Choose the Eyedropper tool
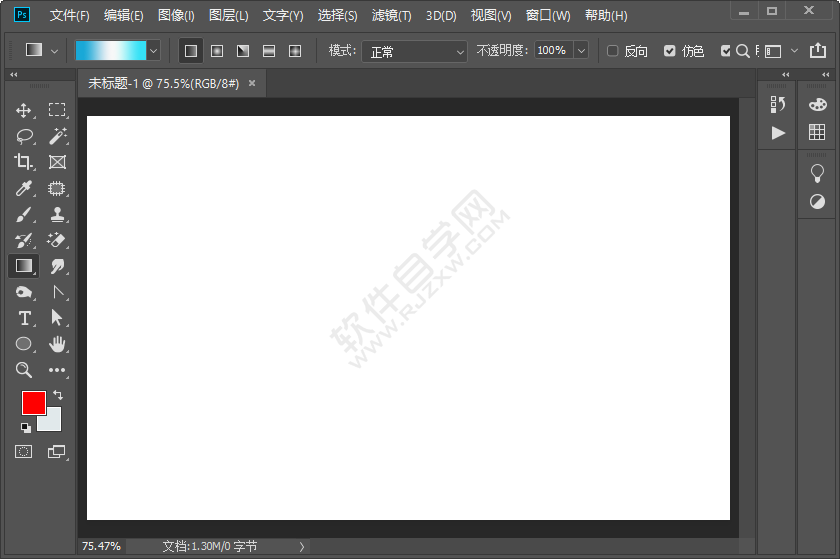 coord(24,188)
